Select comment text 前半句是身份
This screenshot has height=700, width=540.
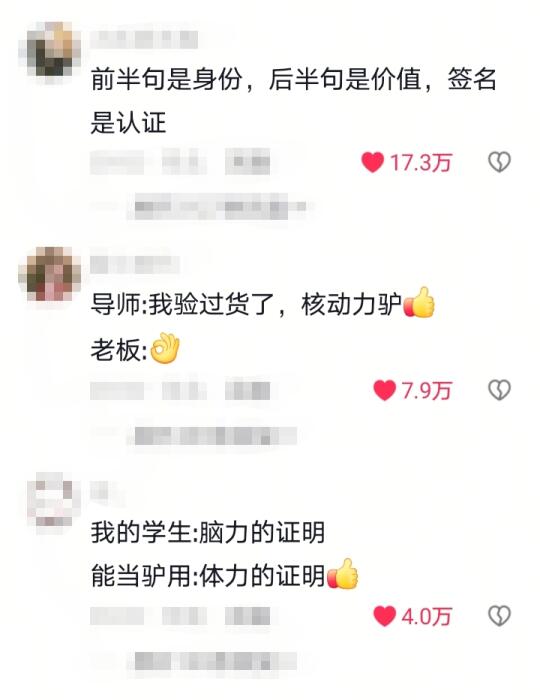click(x=166, y=79)
